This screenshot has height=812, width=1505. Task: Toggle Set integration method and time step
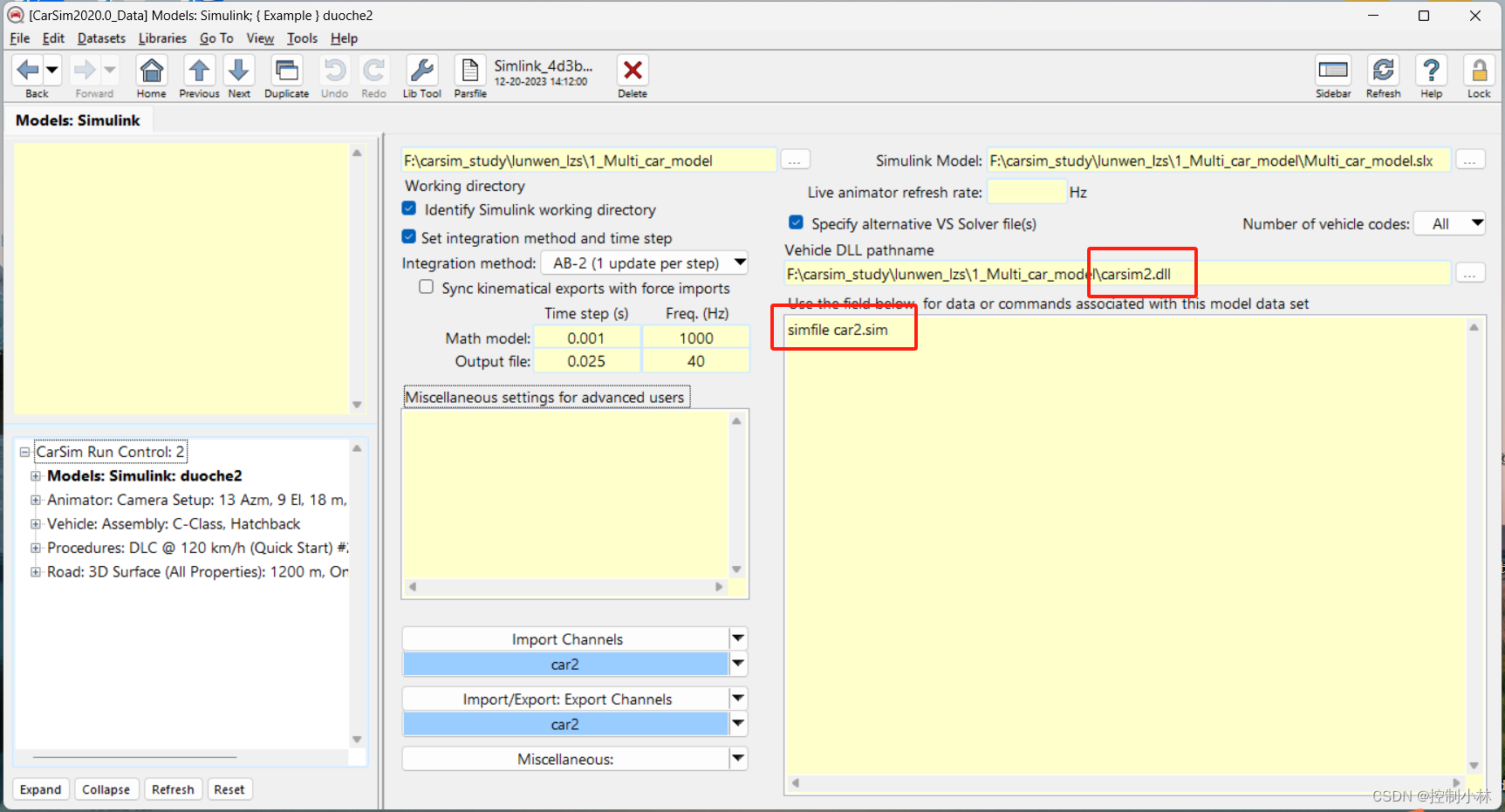(409, 236)
